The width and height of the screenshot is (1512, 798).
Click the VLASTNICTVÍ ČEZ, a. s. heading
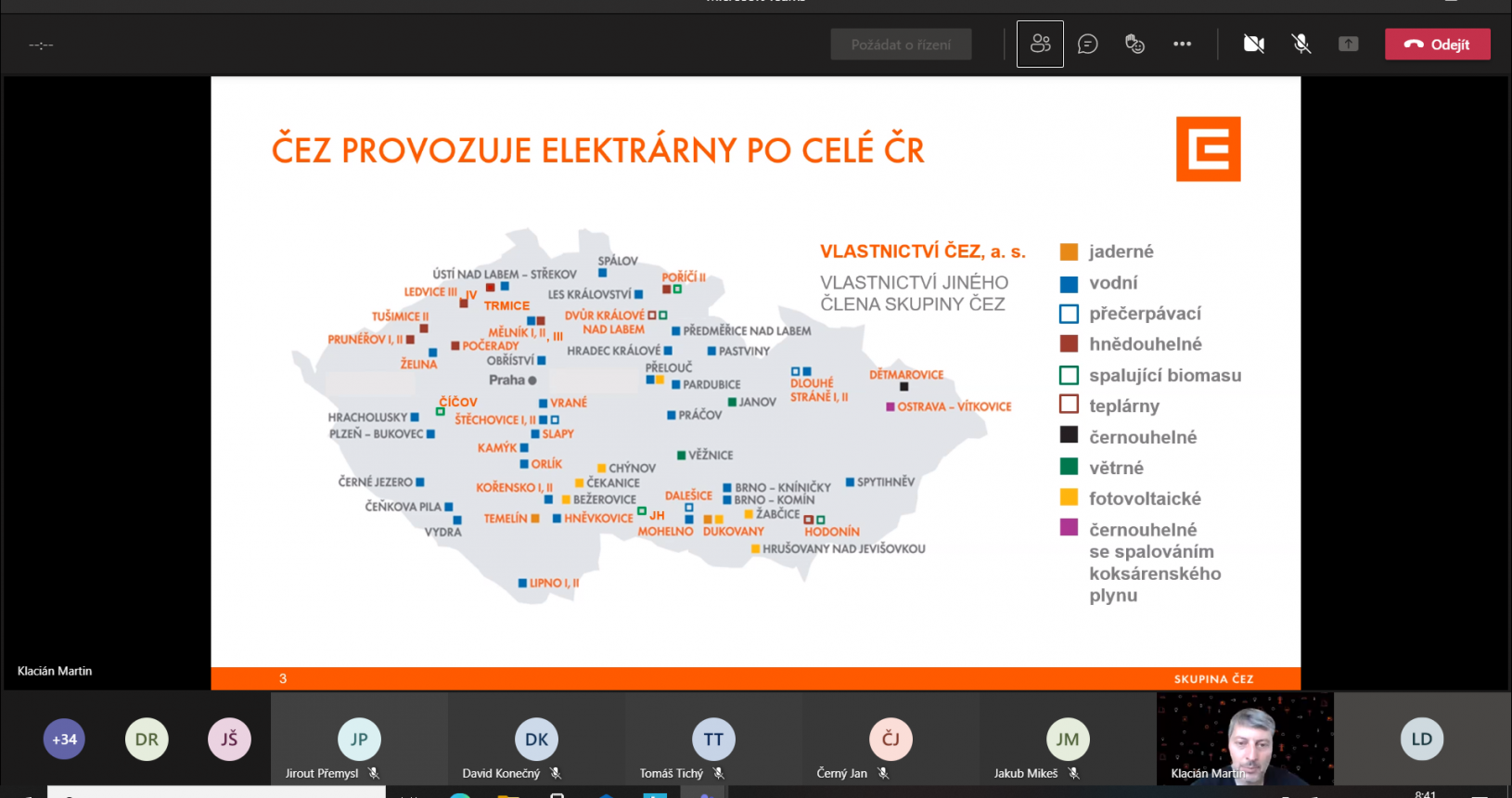pos(923,251)
